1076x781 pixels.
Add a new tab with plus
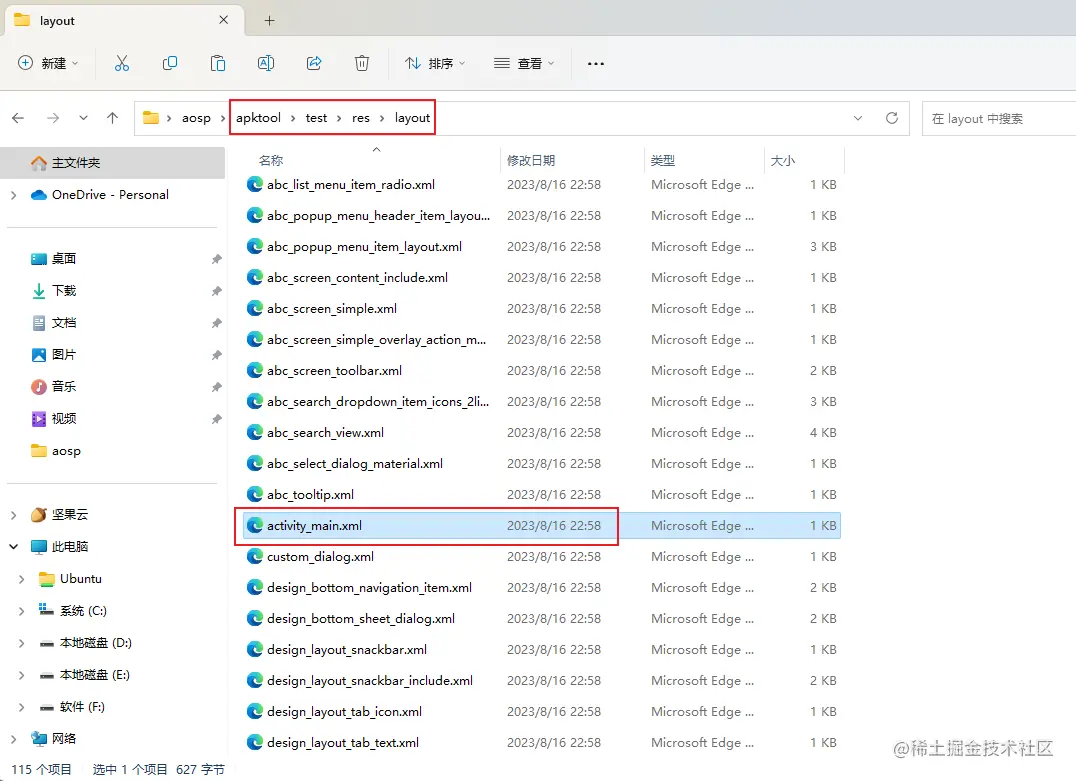point(270,21)
